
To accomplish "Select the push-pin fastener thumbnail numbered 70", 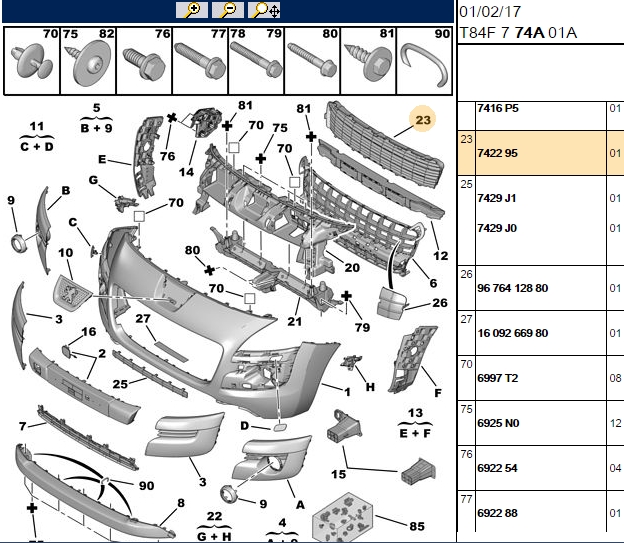I will pyautogui.click(x=32, y=61).
